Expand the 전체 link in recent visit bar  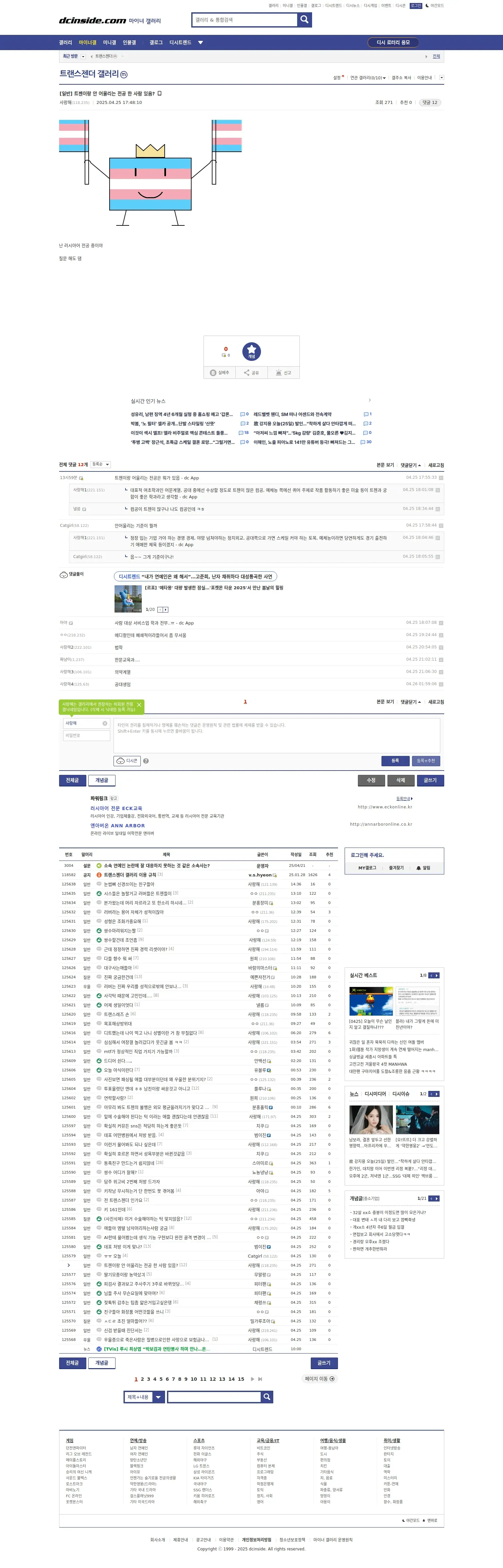436,57
